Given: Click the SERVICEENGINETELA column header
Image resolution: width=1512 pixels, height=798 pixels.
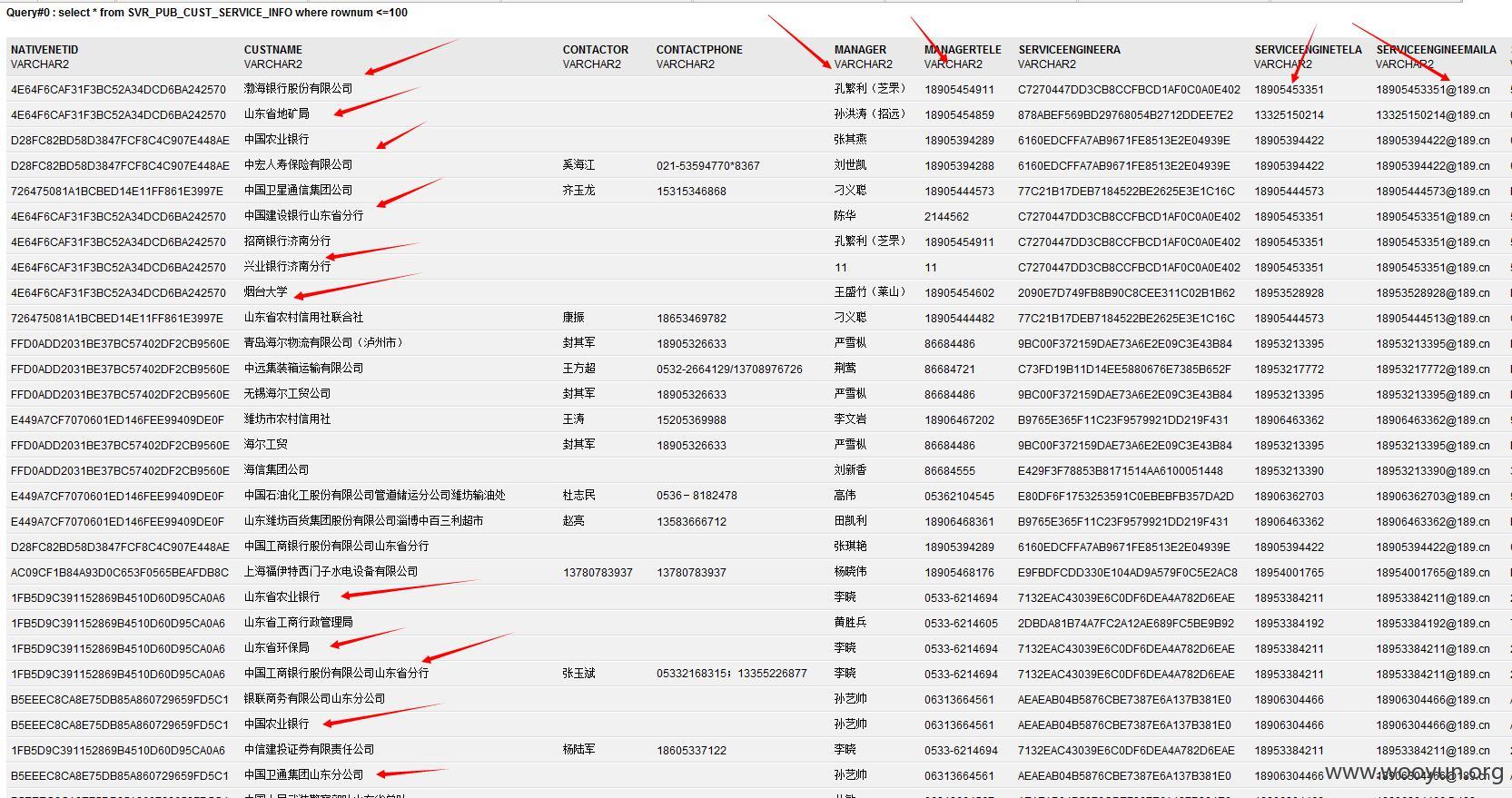Looking at the screenshot, I should pos(1308,50).
